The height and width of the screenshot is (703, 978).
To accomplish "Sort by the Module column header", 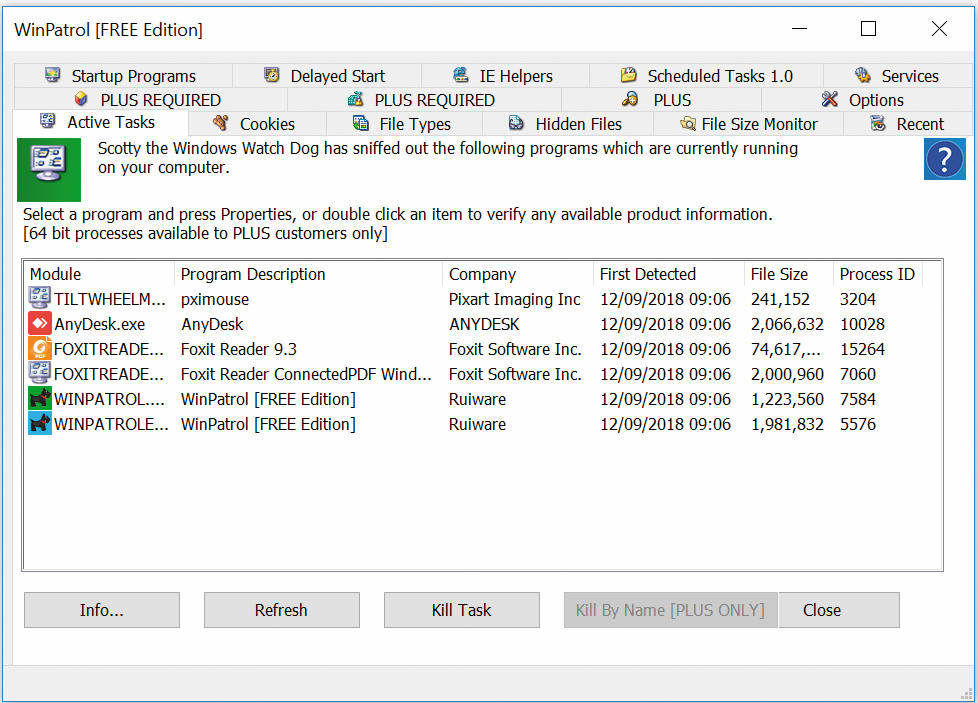I will pos(99,274).
